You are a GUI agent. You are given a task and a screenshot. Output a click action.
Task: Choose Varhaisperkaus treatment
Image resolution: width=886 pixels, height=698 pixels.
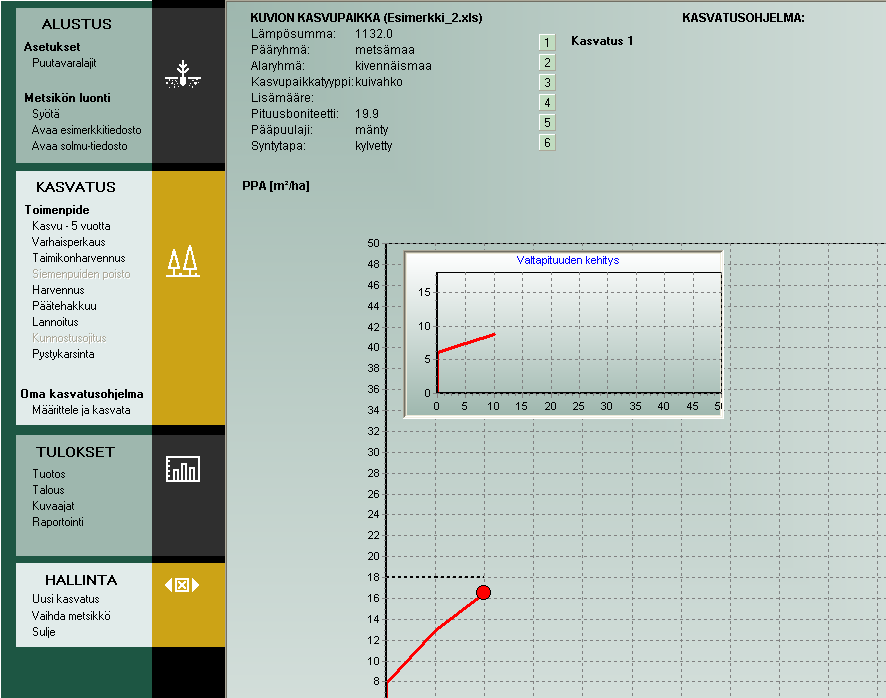pyautogui.click(x=68, y=242)
